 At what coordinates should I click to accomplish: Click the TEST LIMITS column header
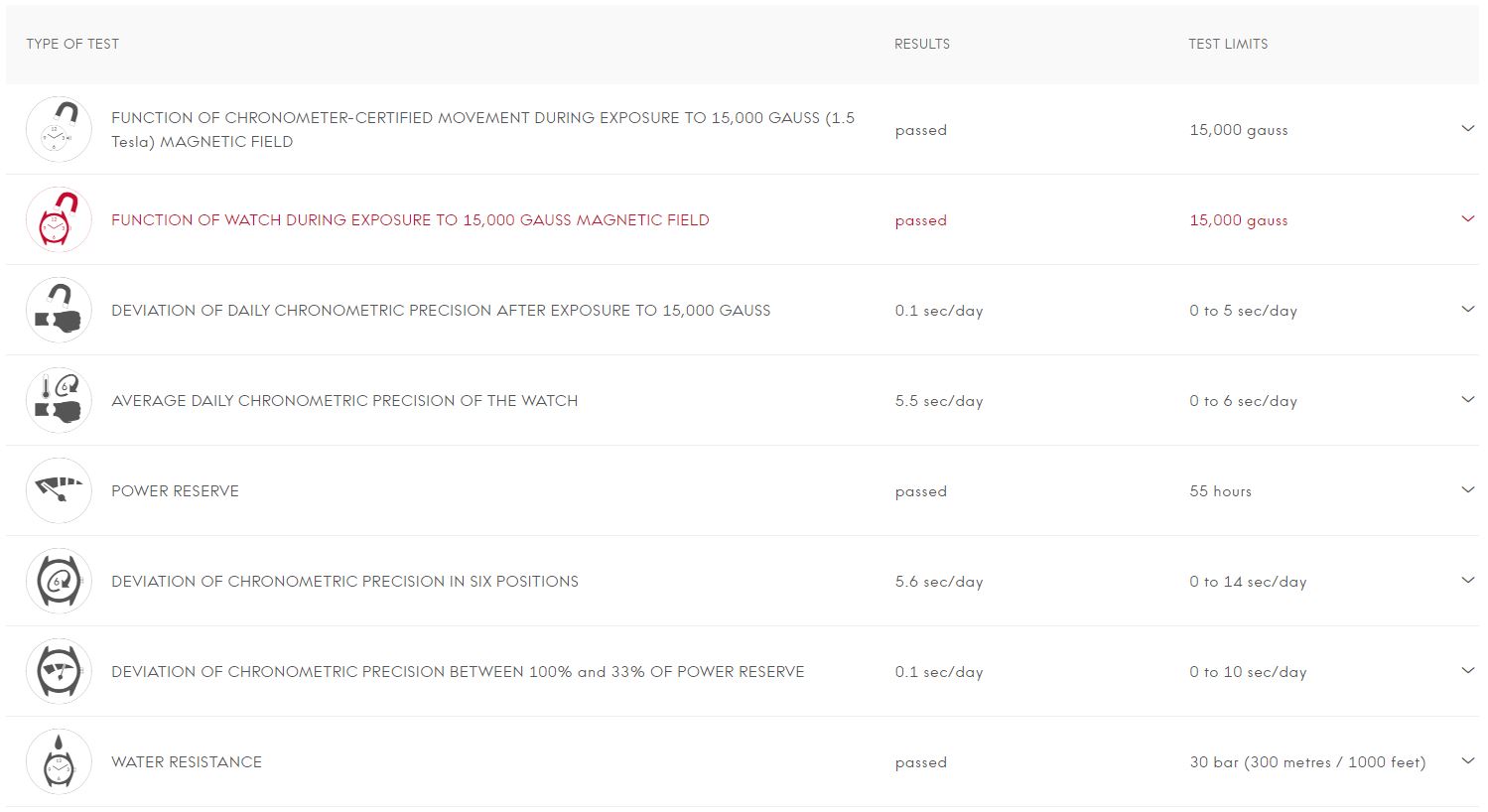coord(1228,44)
